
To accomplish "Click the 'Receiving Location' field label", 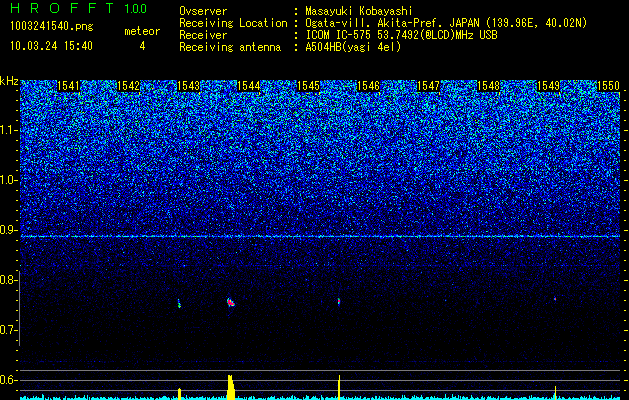I will point(233,23).
